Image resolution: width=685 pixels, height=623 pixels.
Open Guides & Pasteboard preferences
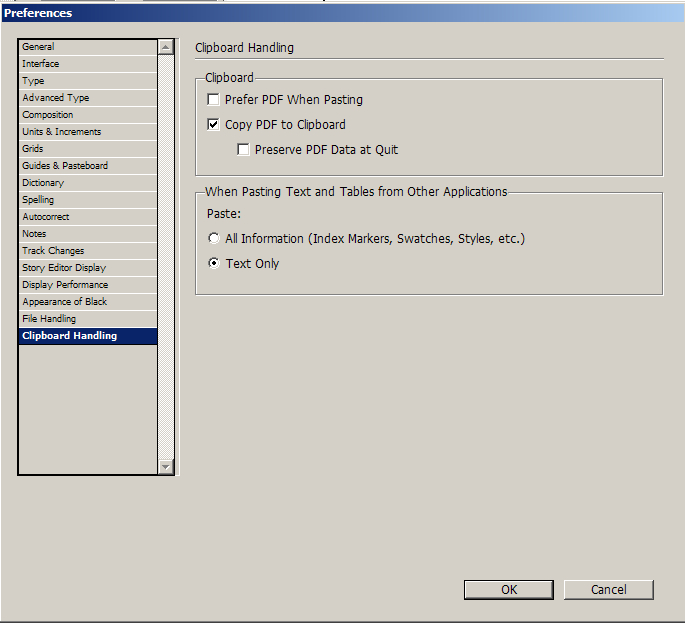tap(88, 166)
